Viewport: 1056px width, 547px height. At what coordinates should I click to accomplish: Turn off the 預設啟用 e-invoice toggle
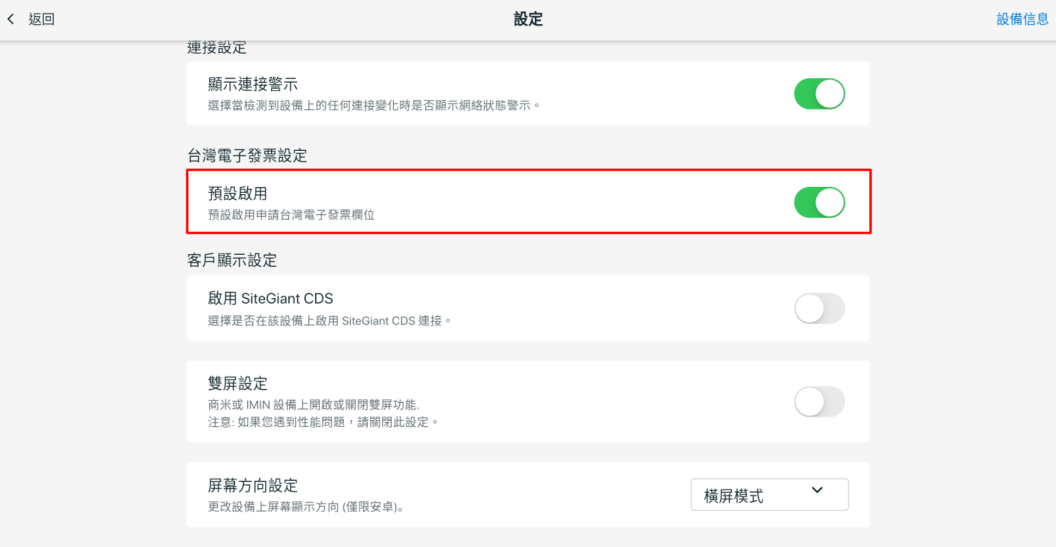point(819,202)
